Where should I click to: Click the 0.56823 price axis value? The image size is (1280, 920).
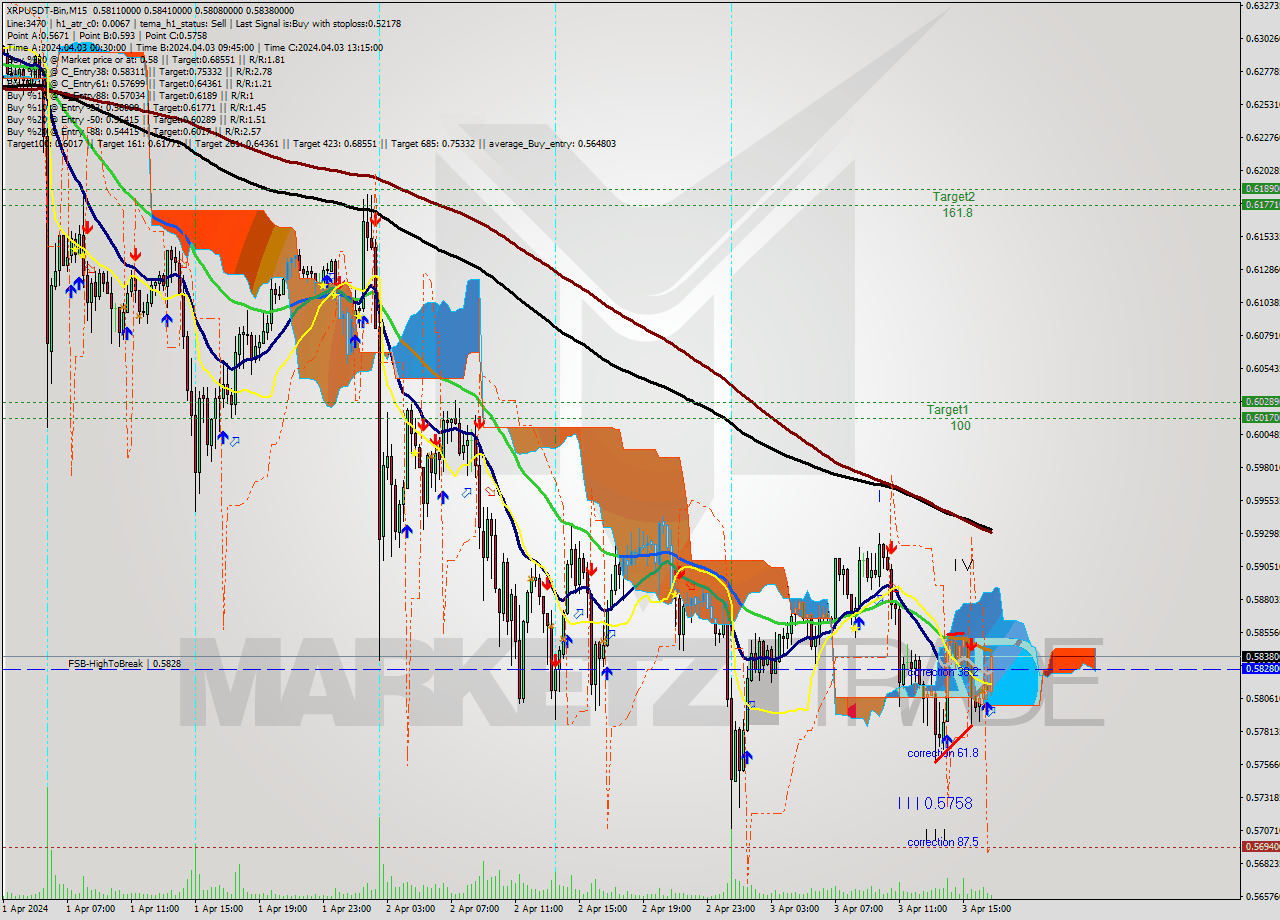click(x=1261, y=863)
